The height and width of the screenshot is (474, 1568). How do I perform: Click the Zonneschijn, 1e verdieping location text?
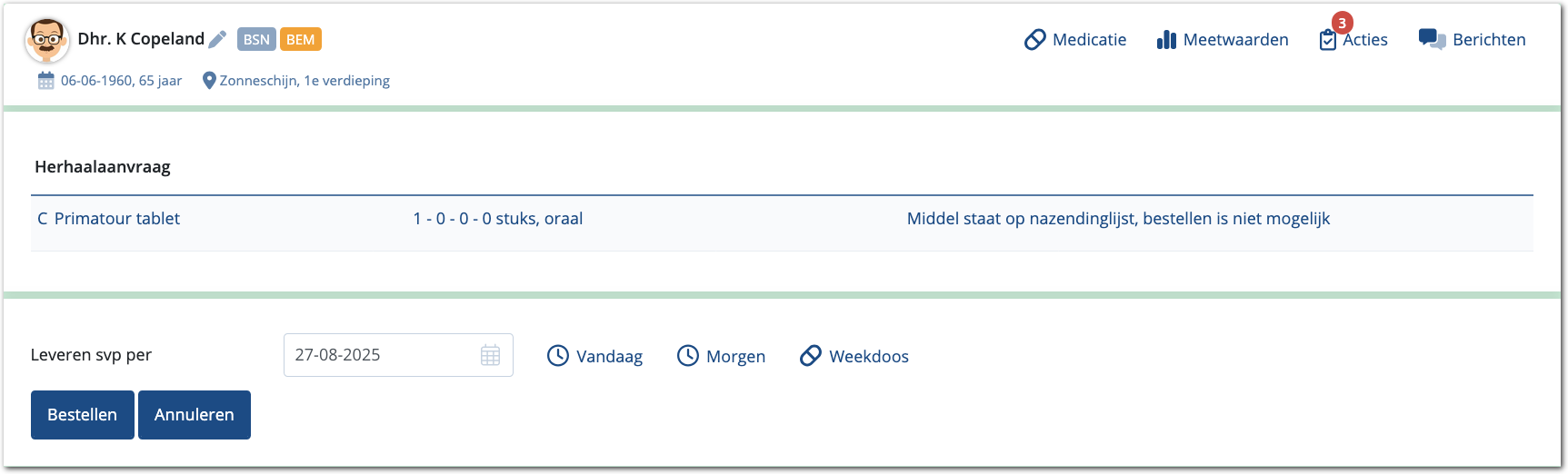[305, 81]
